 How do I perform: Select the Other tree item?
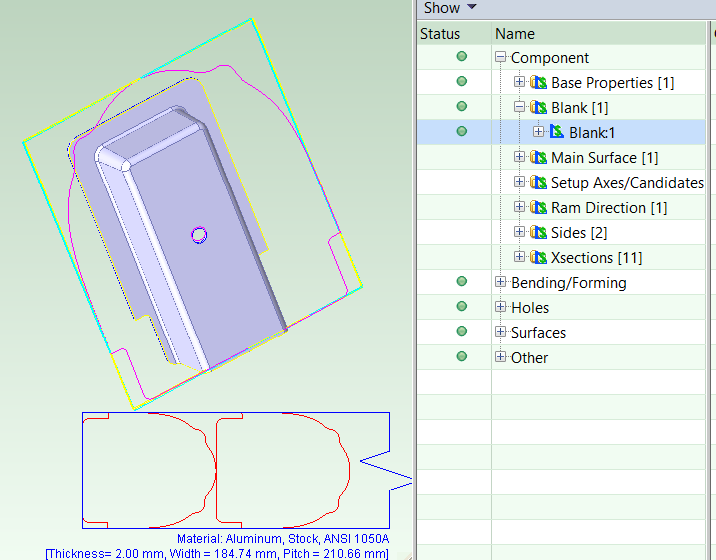coord(529,358)
